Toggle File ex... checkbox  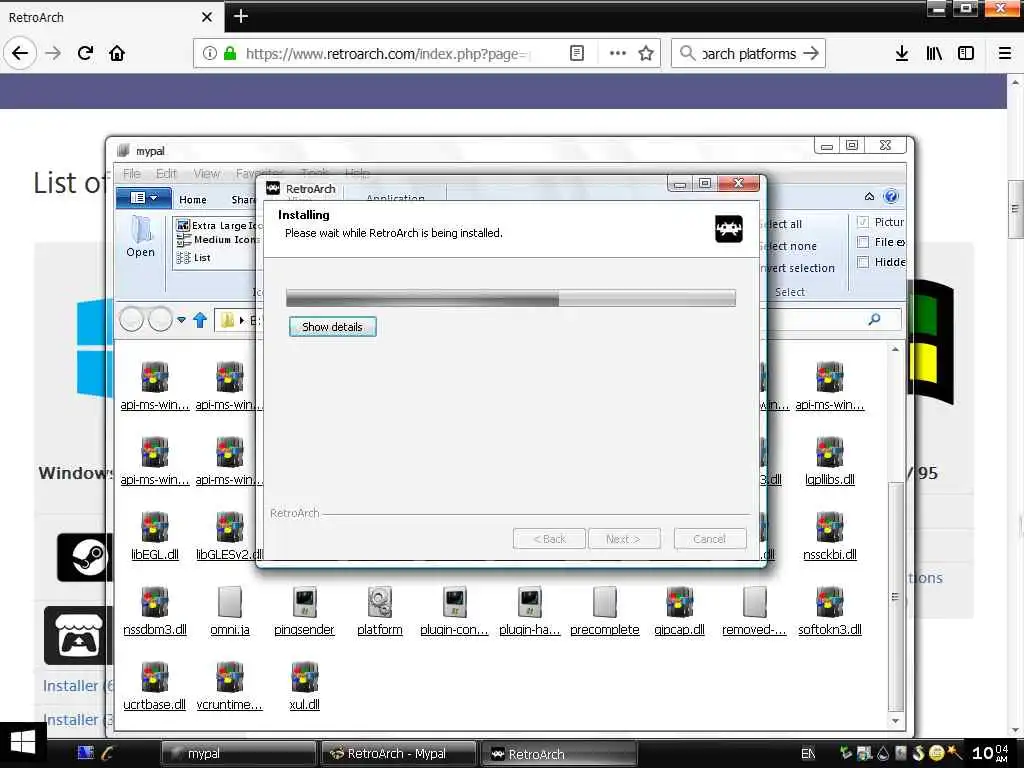click(862, 242)
